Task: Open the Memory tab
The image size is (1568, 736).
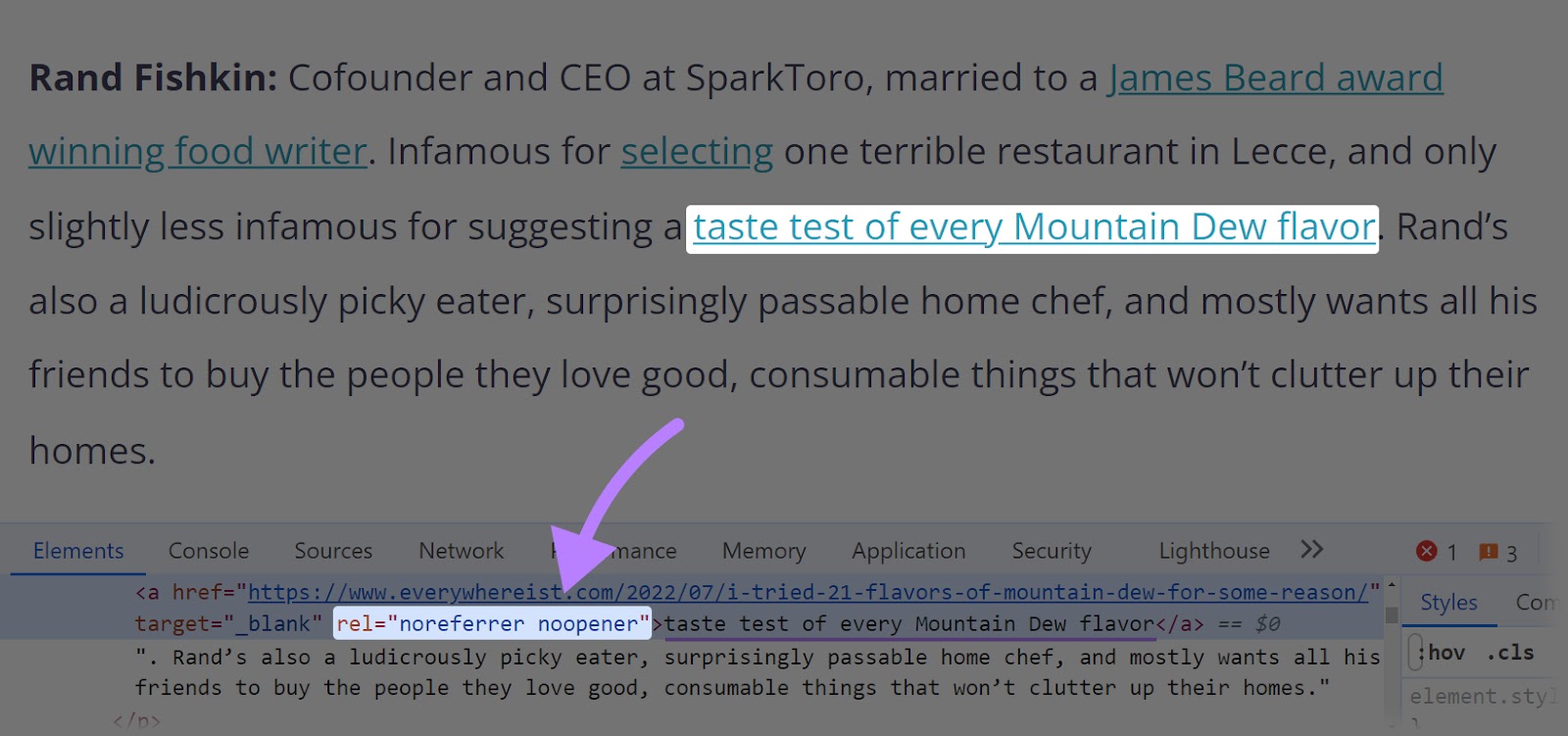Action: click(x=763, y=551)
